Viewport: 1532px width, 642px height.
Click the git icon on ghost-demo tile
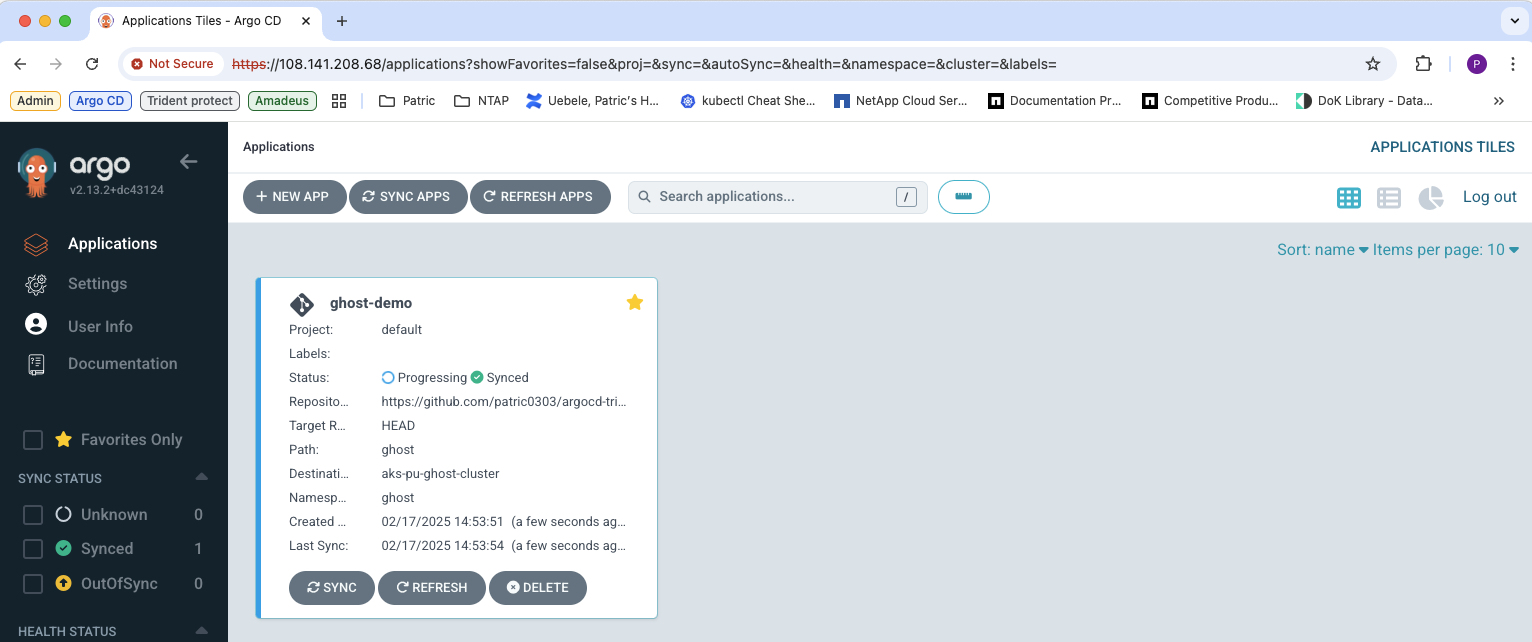click(x=302, y=304)
